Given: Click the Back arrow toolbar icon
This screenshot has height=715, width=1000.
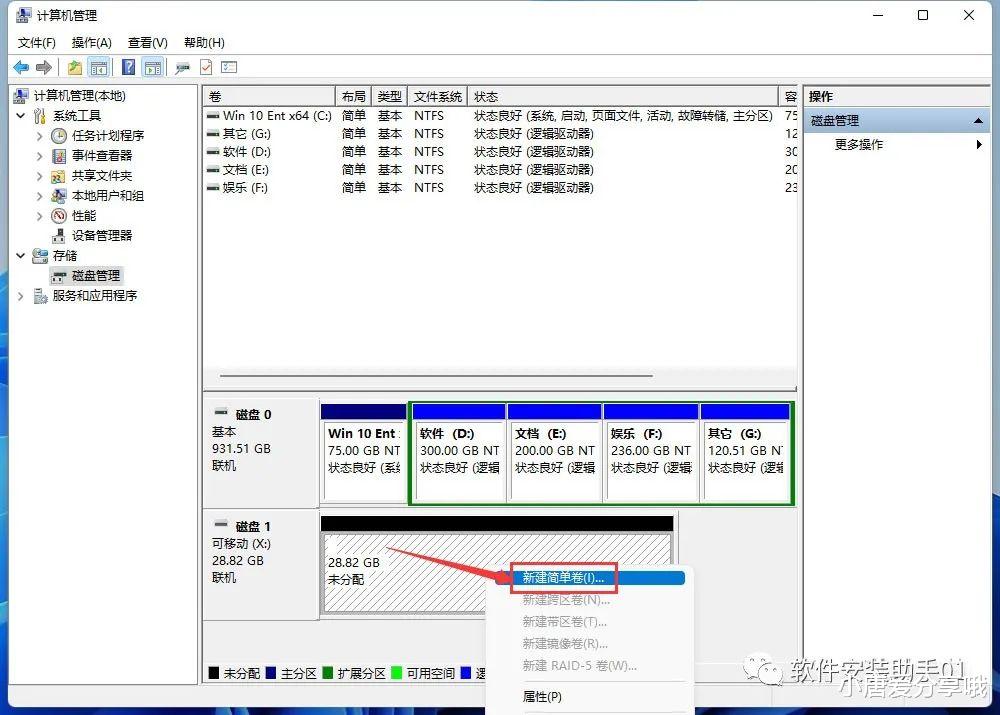Looking at the screenshot, I should click(x=21, y=67).
